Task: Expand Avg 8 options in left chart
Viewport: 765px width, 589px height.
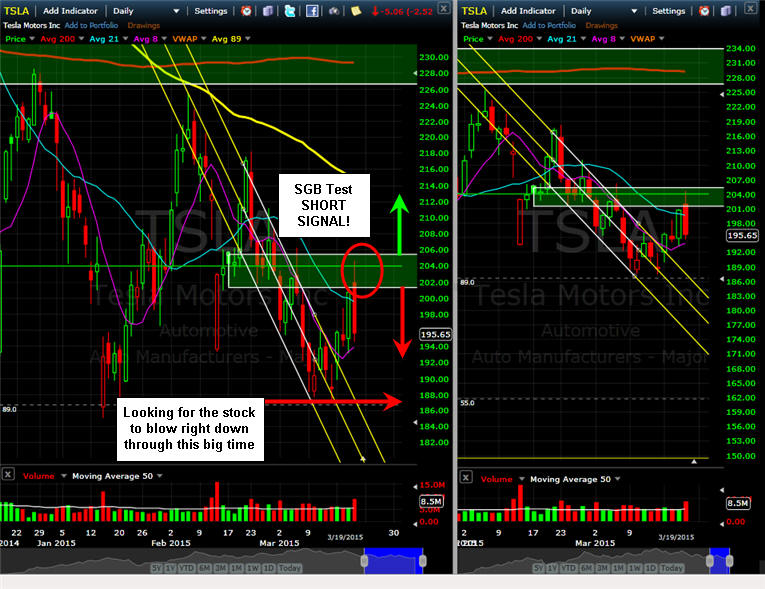Action: click(x=164, y=39)
